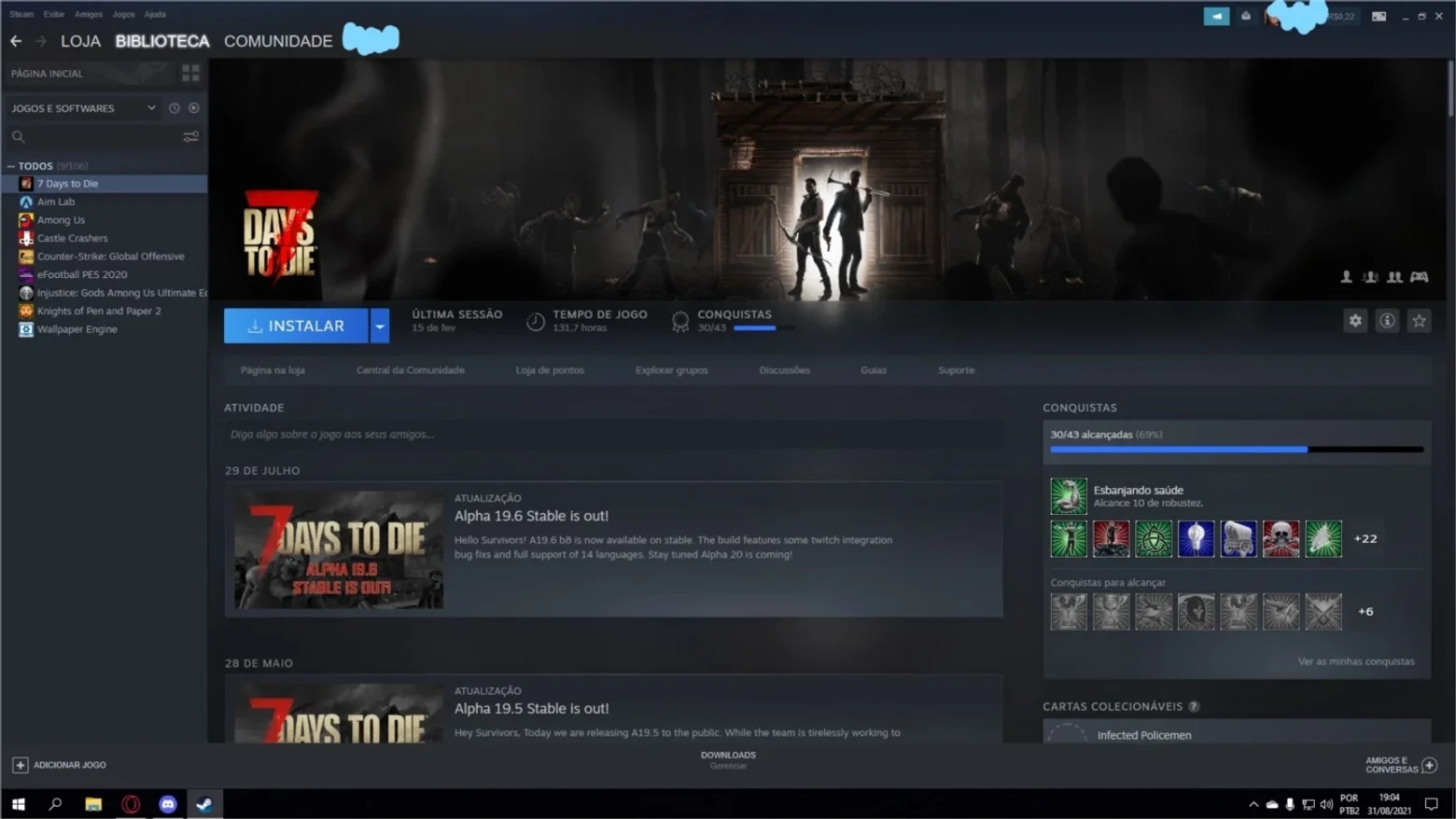Expand the +22 earned achievements

pyautogui.click(x=1365, y=538)
